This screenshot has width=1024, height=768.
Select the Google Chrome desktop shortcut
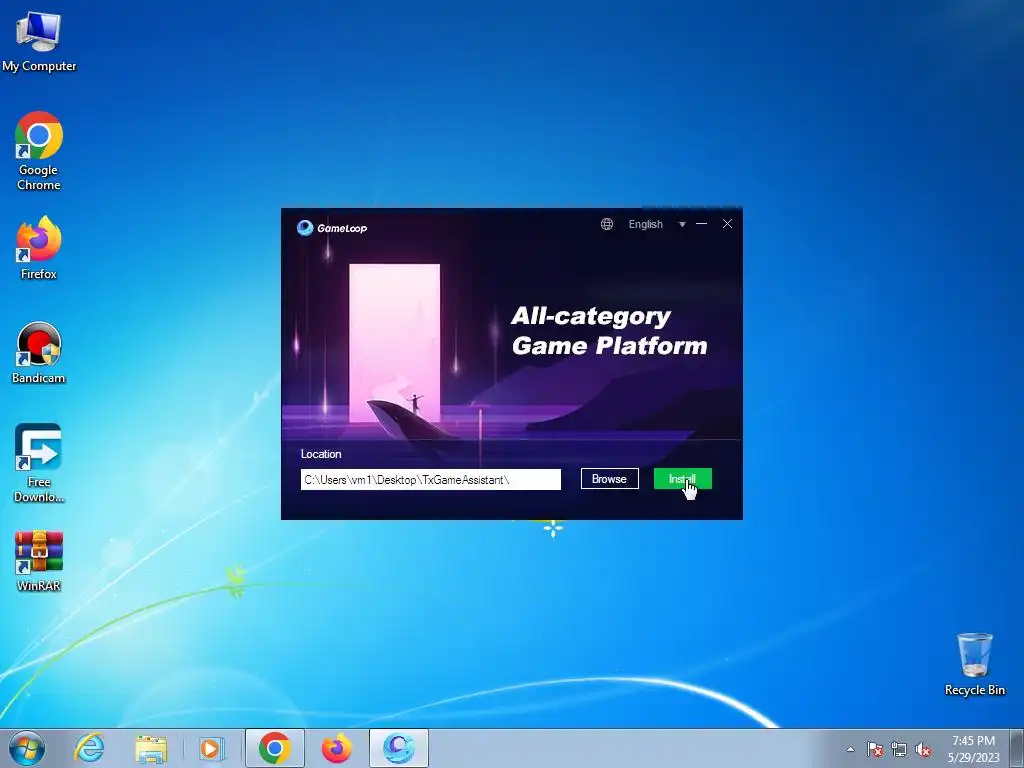tap(39, 151)
